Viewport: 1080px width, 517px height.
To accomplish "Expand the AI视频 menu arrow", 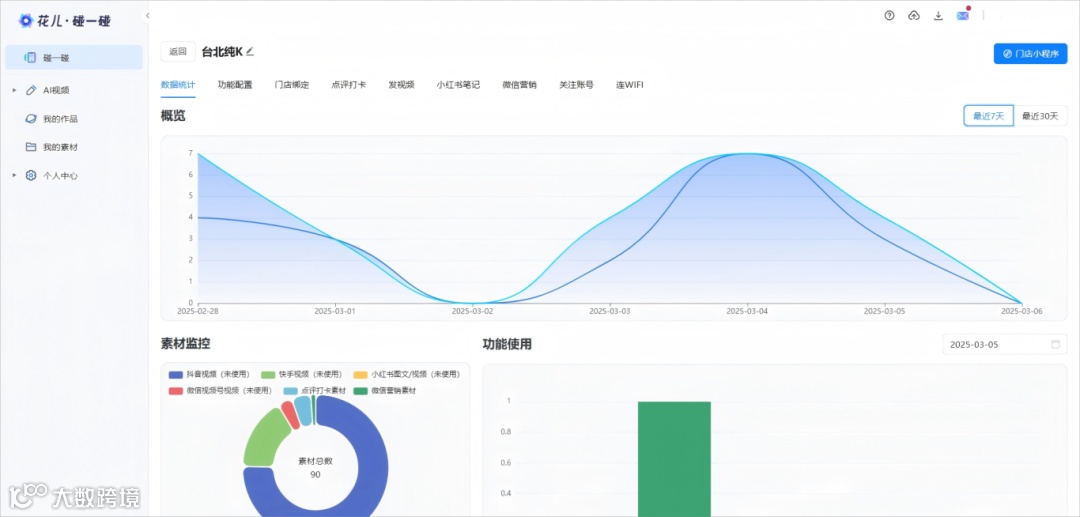I will pos(14,89).
